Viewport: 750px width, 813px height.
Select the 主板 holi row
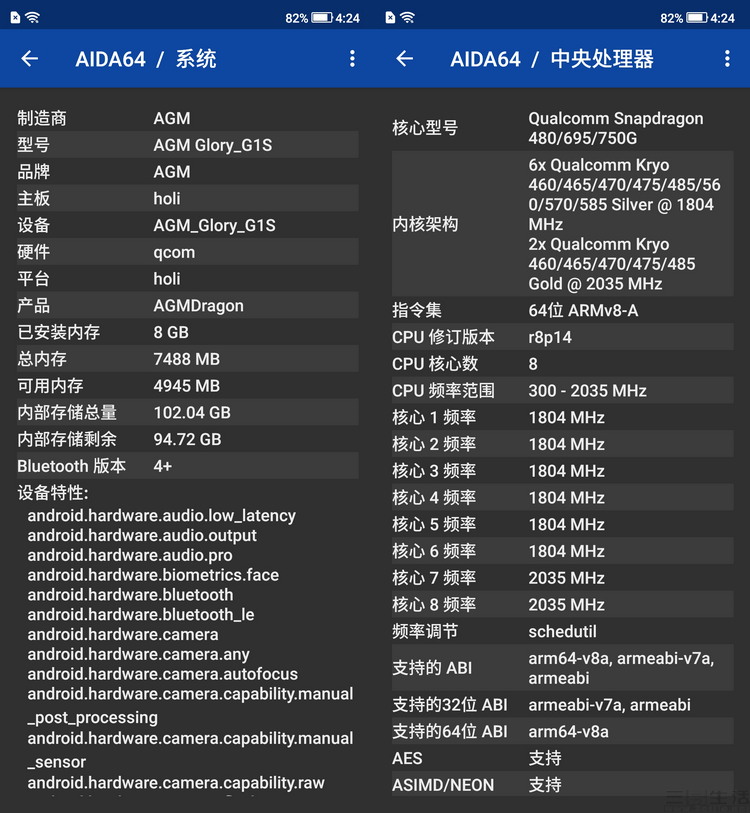187,199
